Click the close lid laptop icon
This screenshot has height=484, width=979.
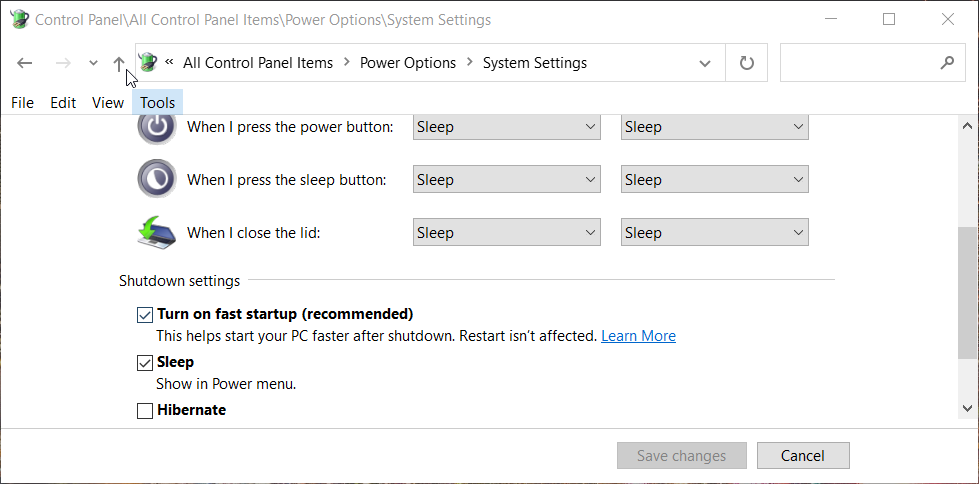[x=157, y=232]
